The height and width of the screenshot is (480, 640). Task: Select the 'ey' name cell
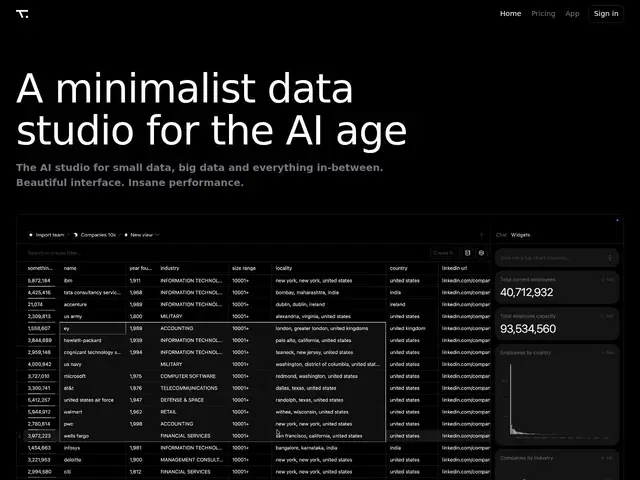coord(93,328)
